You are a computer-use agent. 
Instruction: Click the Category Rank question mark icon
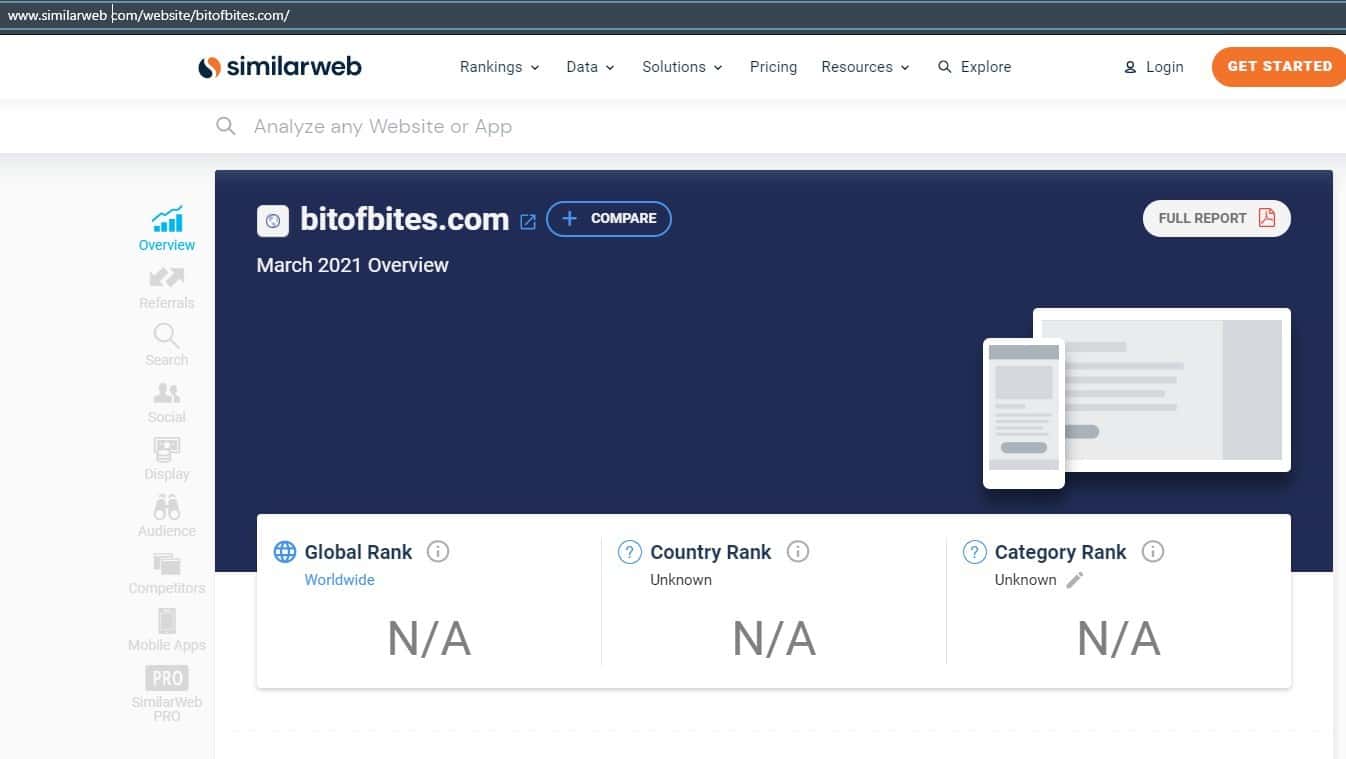pos(974,551)
